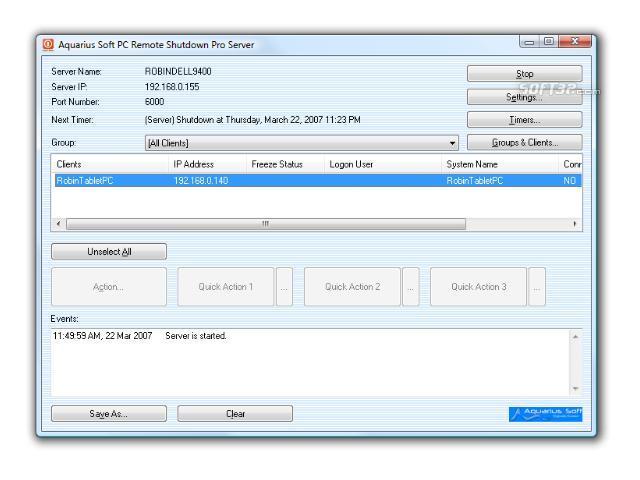Click the port number value 6000

tap(155, 102)
